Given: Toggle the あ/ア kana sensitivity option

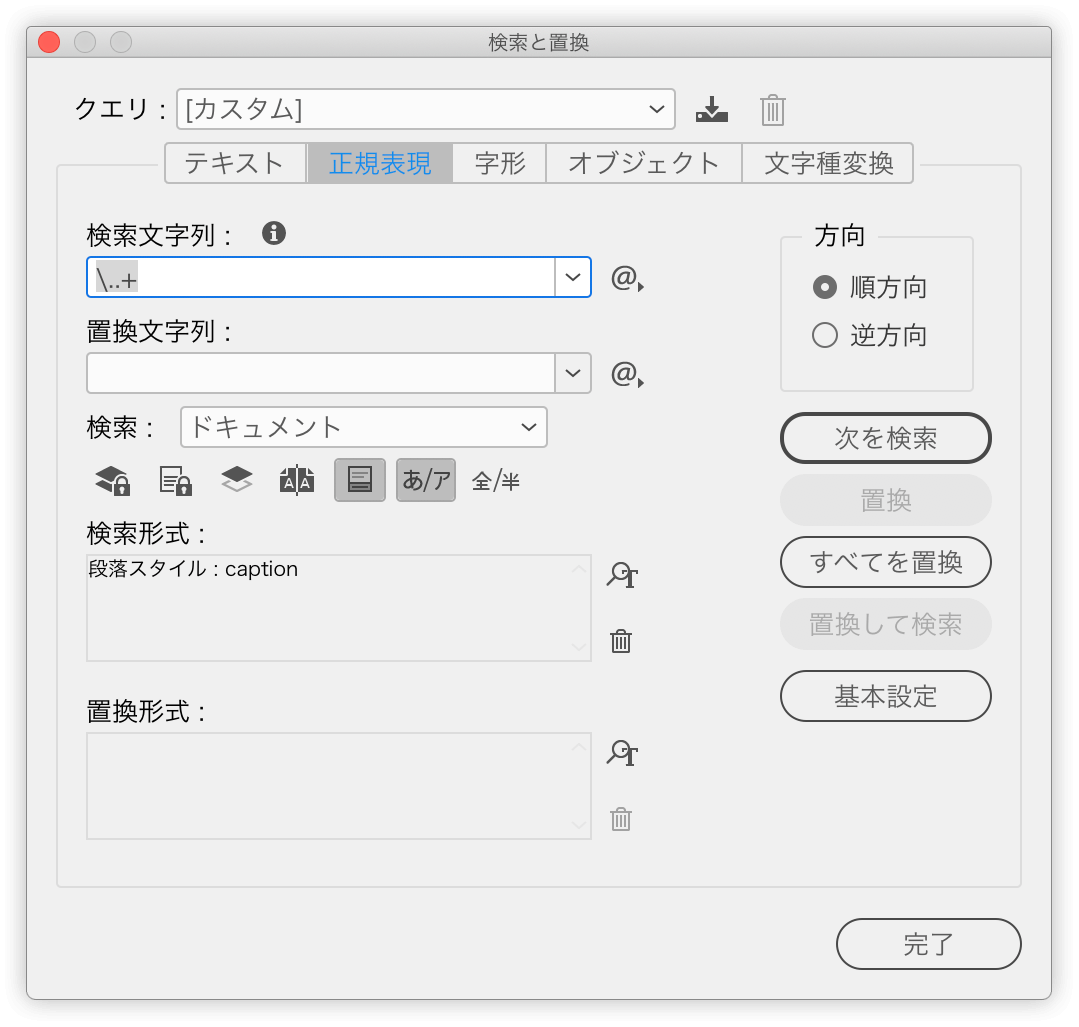Looking at the screenshot, I should point(425,480).
